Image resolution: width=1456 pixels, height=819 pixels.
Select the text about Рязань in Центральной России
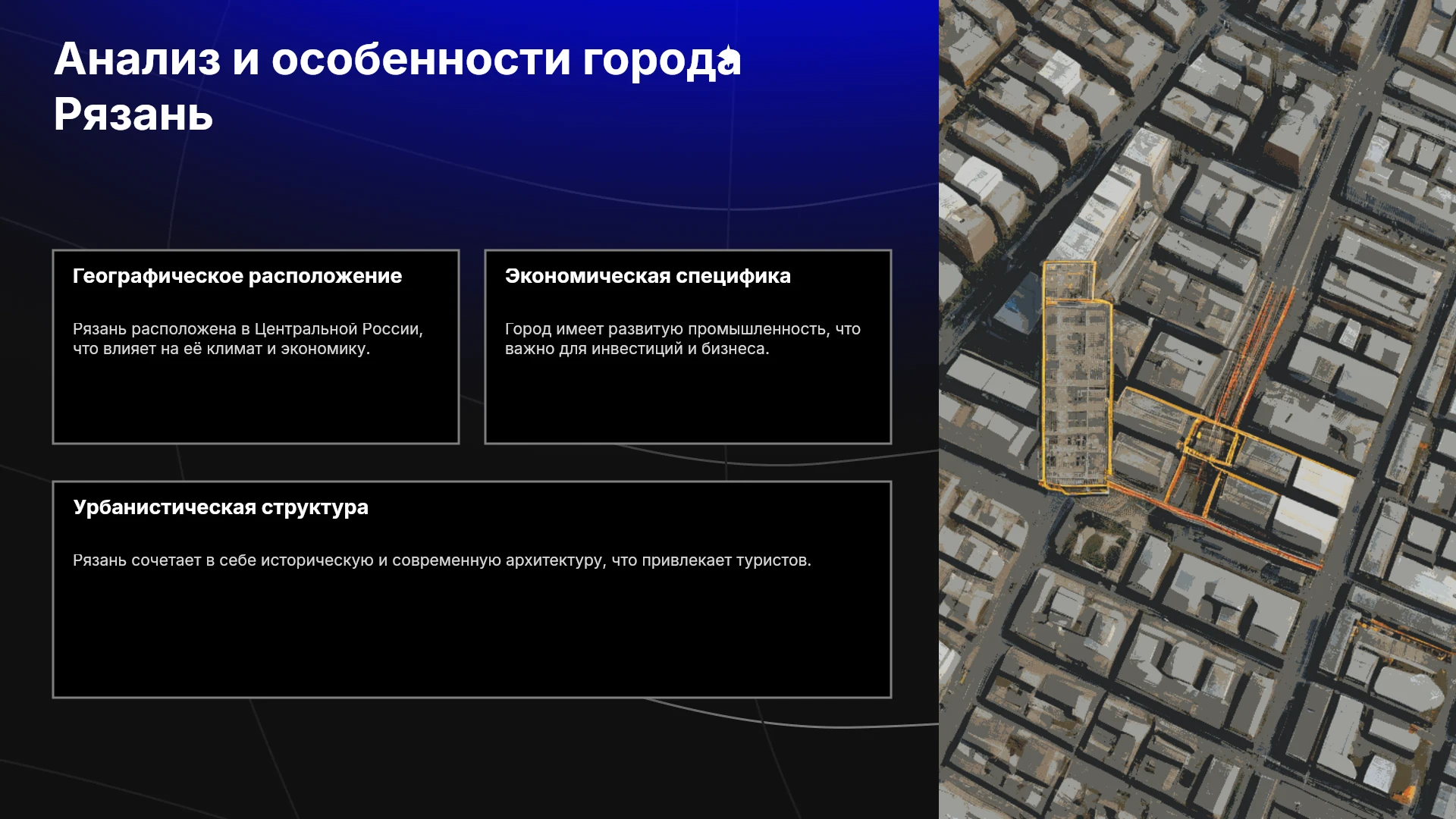click(248, 339)
